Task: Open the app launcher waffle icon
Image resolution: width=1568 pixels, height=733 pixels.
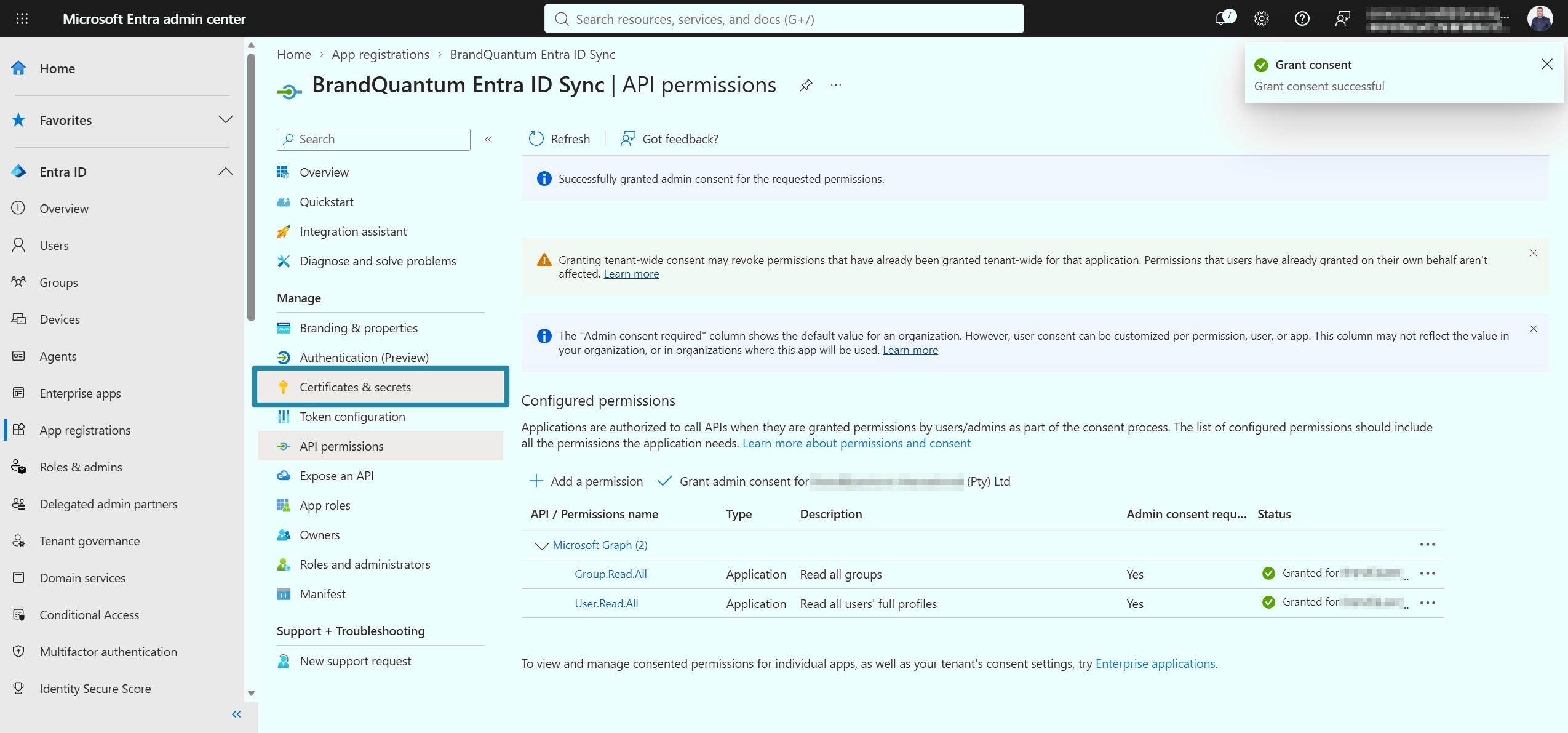Action: point(22,18)
